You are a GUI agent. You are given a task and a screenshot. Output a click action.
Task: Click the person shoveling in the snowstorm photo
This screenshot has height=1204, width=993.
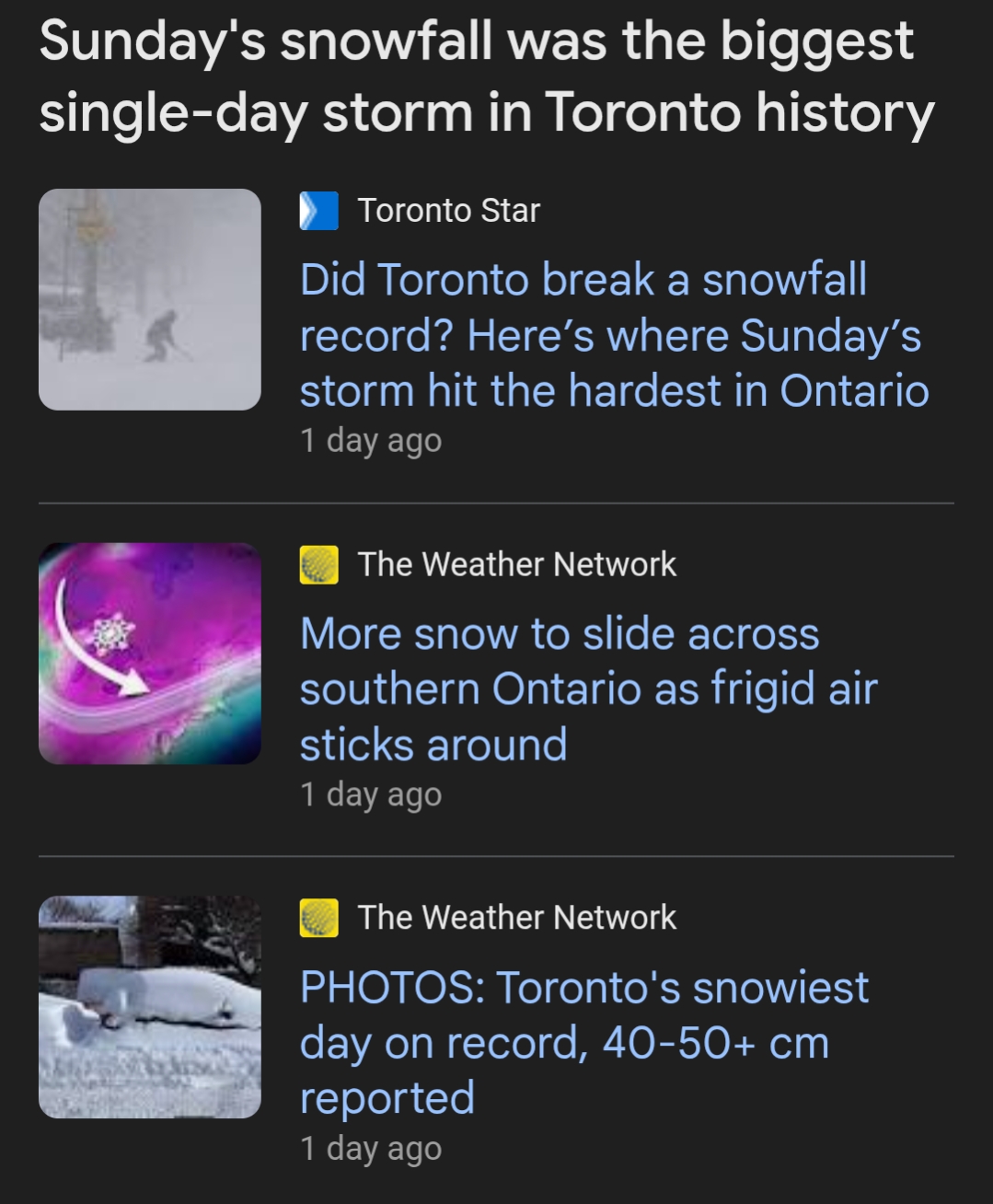click(x=162, y=336)
